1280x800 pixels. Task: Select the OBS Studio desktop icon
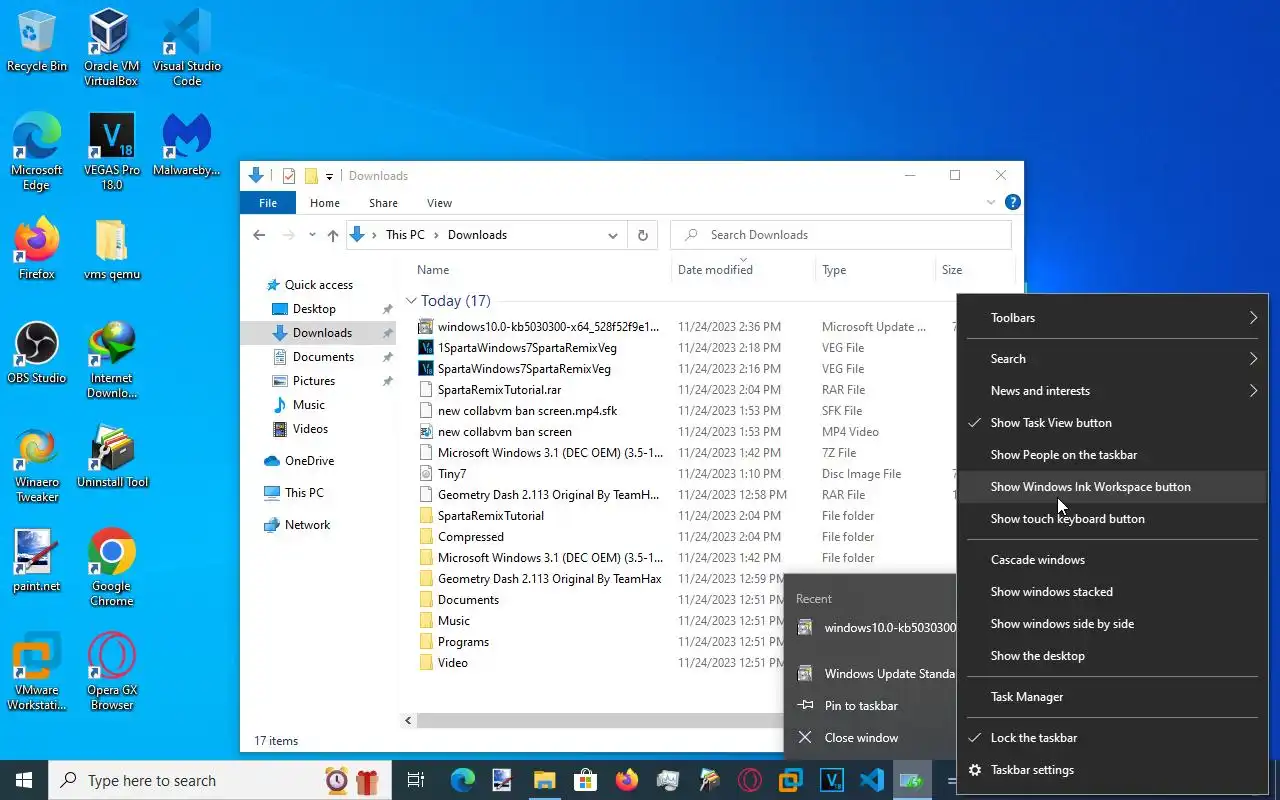[x=37, y=353]
